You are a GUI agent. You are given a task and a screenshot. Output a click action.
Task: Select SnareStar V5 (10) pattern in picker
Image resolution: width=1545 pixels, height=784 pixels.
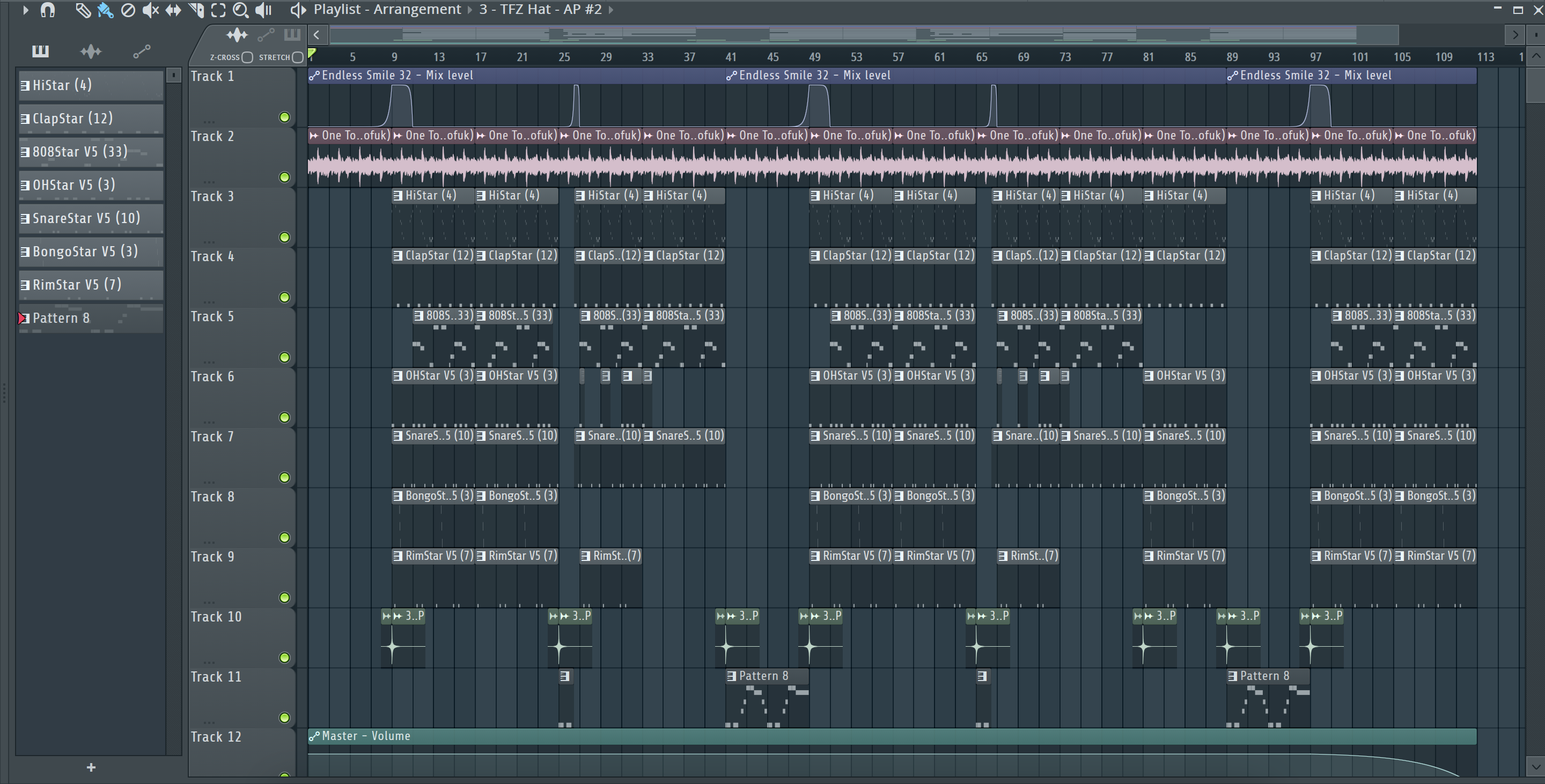tap(91, 218)
